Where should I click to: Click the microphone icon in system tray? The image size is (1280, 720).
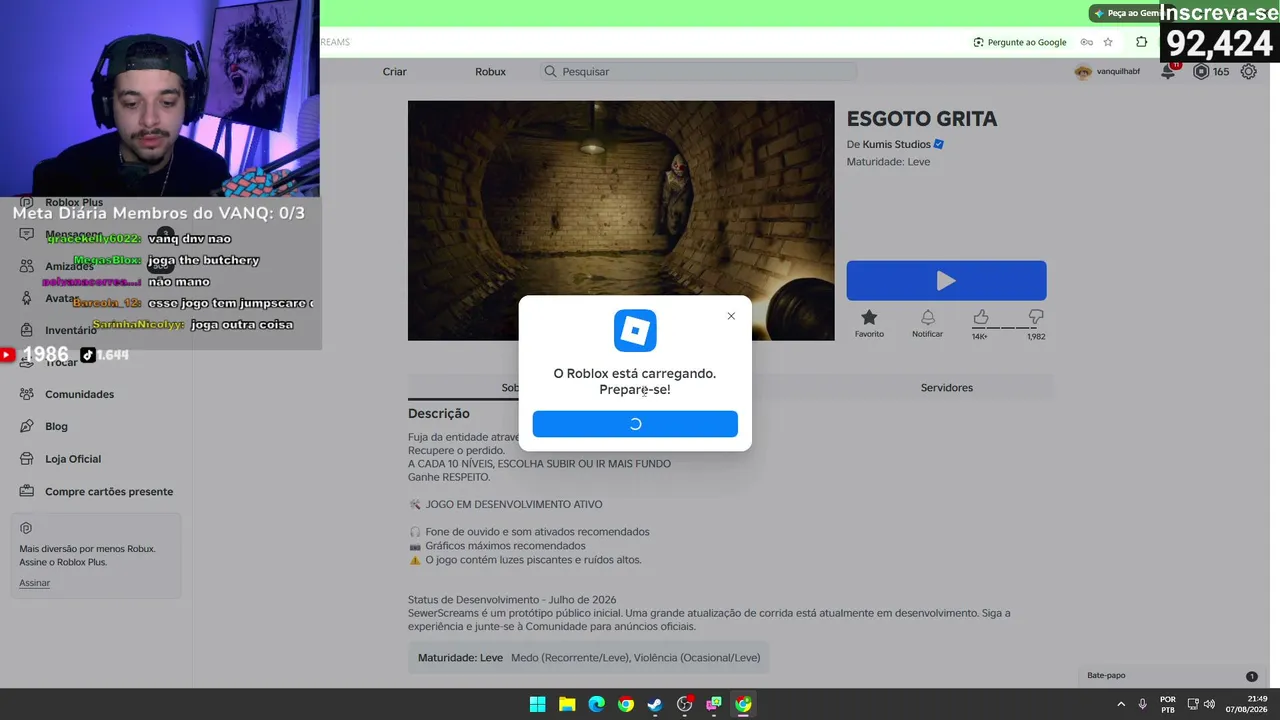(1142, 704)
